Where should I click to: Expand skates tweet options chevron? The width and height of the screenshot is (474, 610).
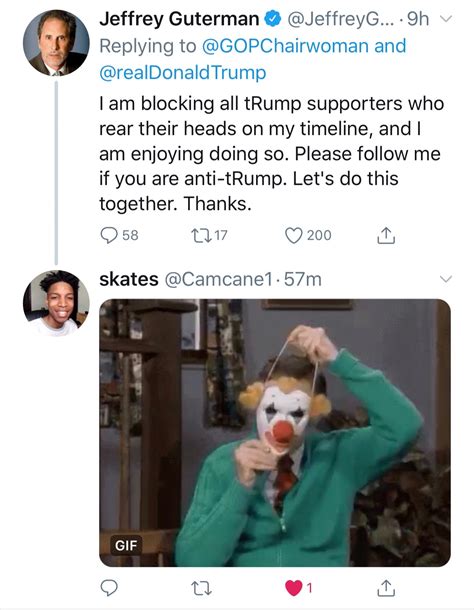(446, 279)
